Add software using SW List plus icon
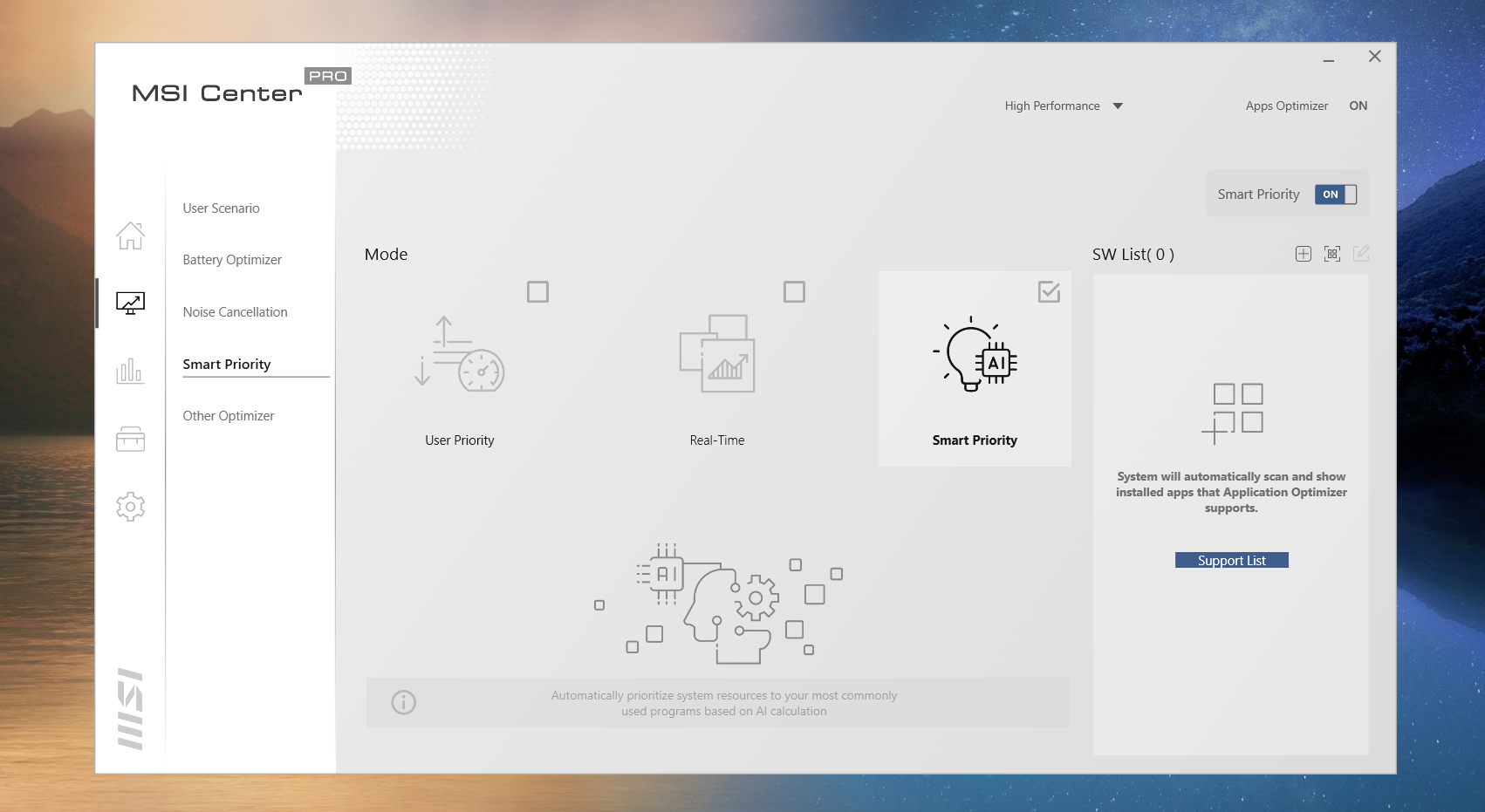1485x812 pixels. click(1304, 254)
